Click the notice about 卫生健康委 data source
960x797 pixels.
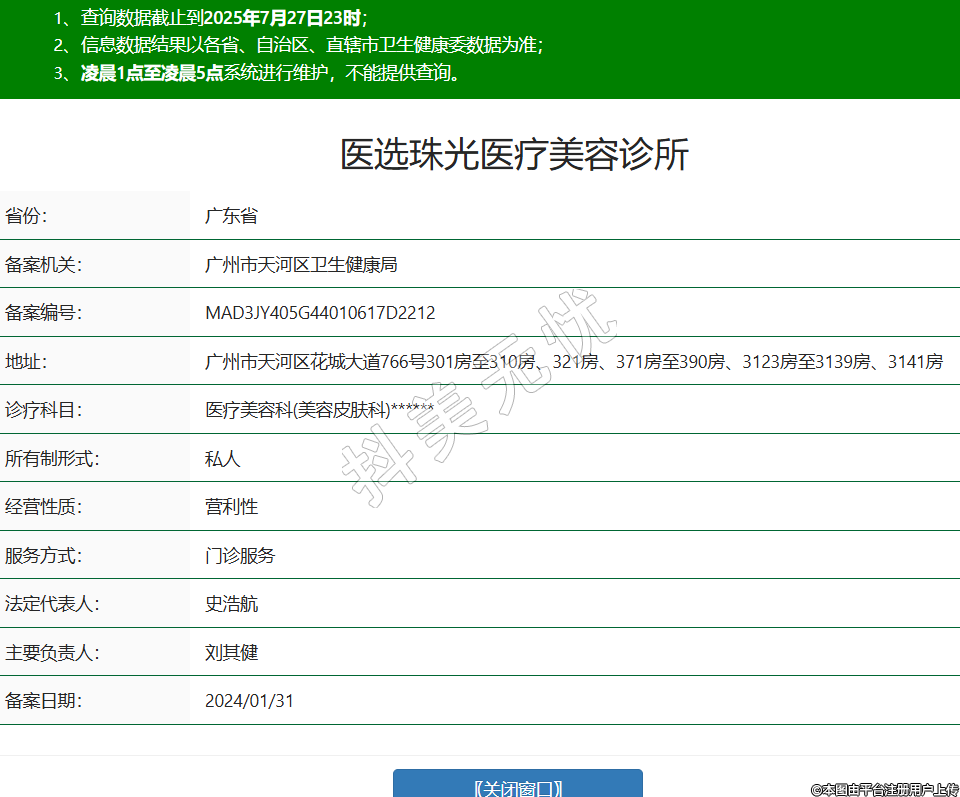click(x=298, y=46)
